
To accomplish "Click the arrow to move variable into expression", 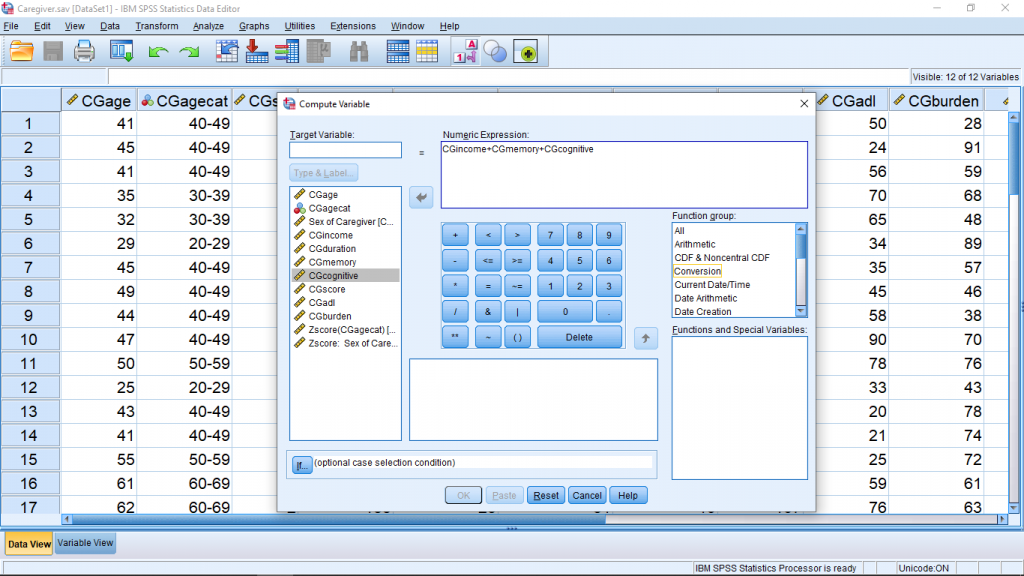I will [422, 198].
